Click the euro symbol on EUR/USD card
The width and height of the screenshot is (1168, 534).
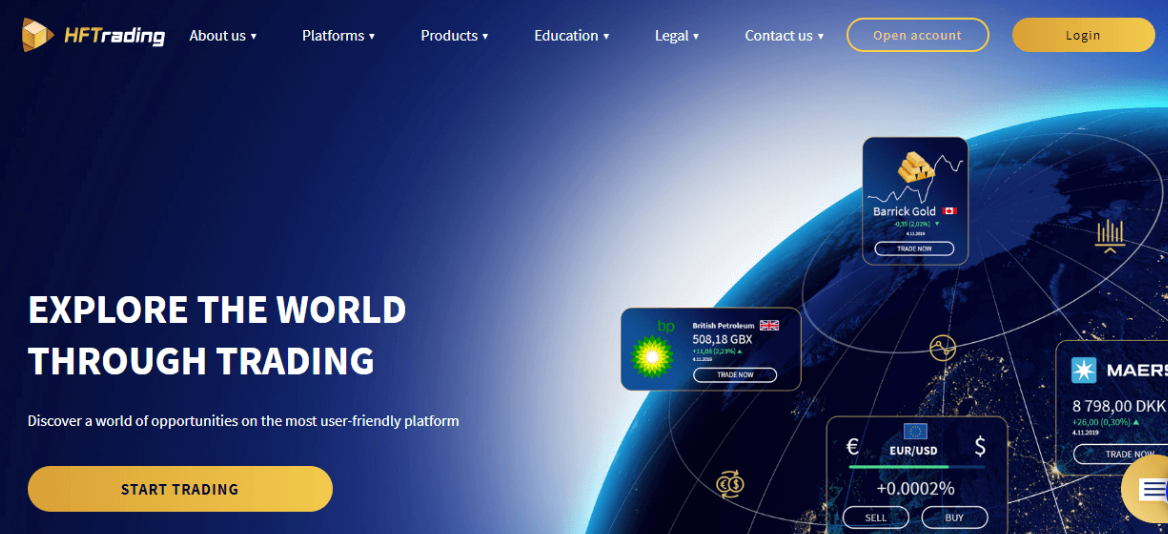[x=854, y=447]
